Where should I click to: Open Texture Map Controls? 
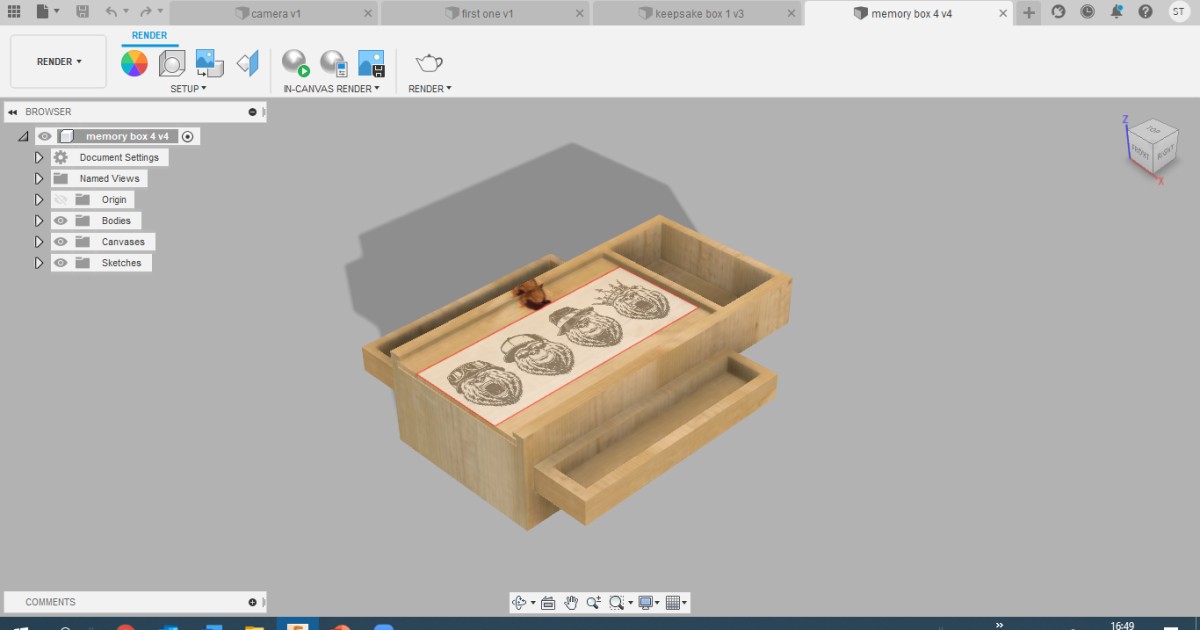208,62
